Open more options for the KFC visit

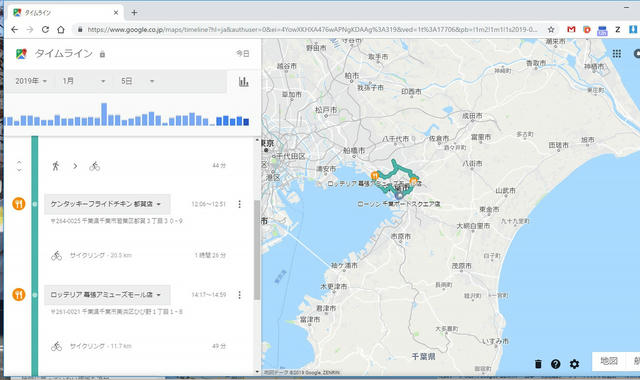[x=240, y=204]
